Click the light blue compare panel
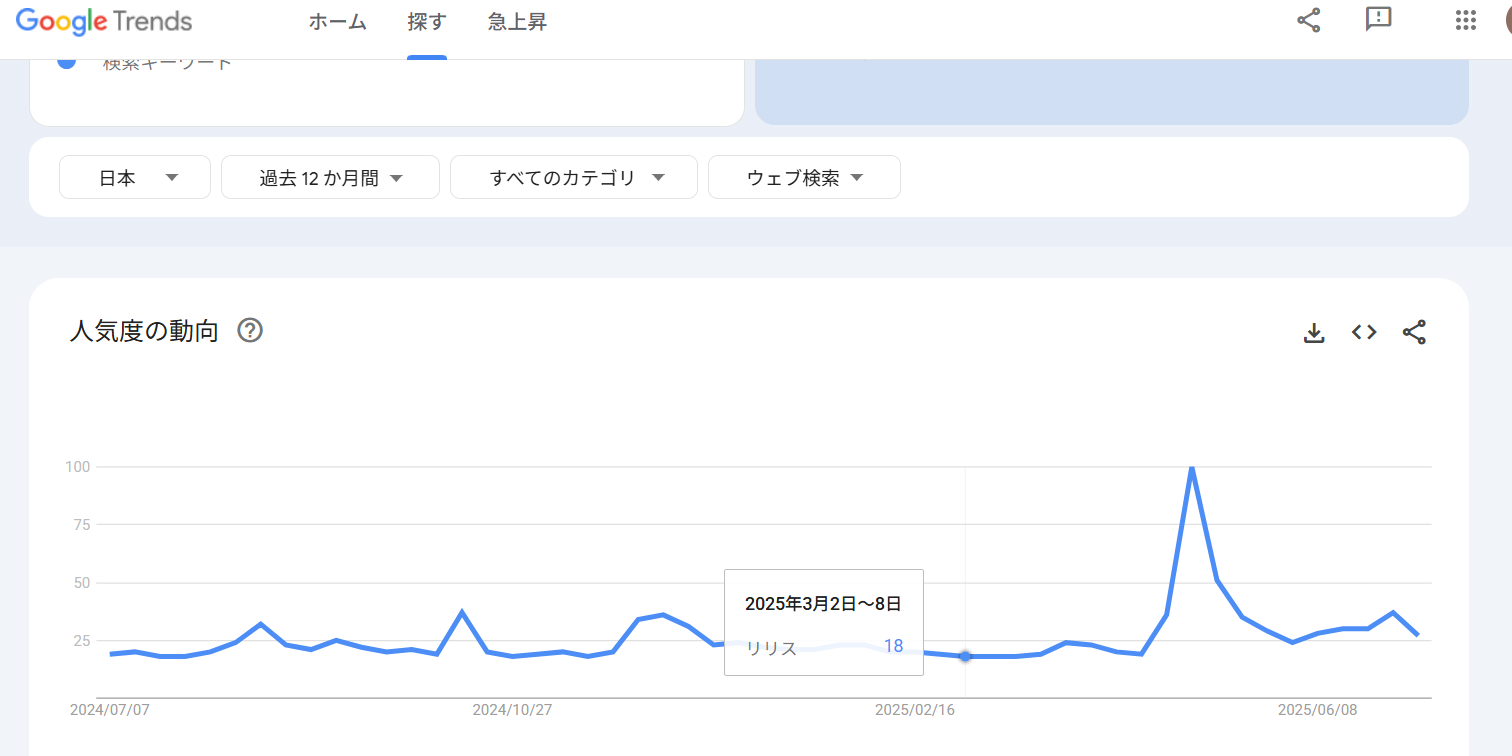This screenshot has width=1512, height=756. (1111, 92)
